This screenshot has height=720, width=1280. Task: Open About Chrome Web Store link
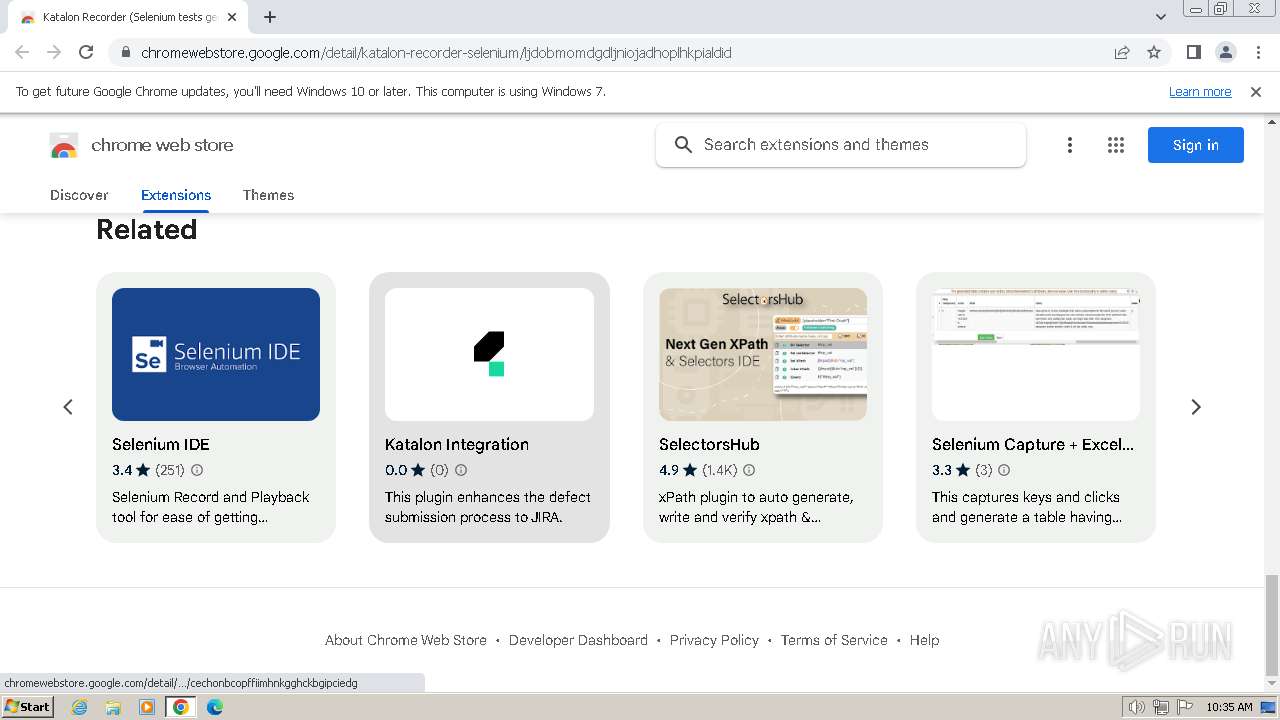pyautogui.click(x=406, y=640)
